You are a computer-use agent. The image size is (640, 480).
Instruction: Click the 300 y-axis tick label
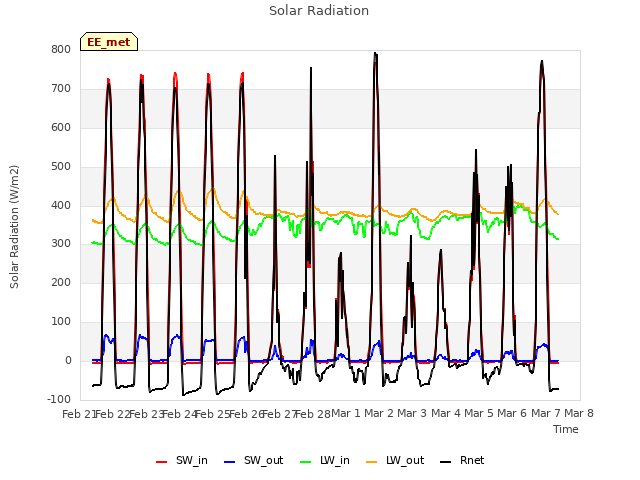pyautogui.click(x=61, y=244)
